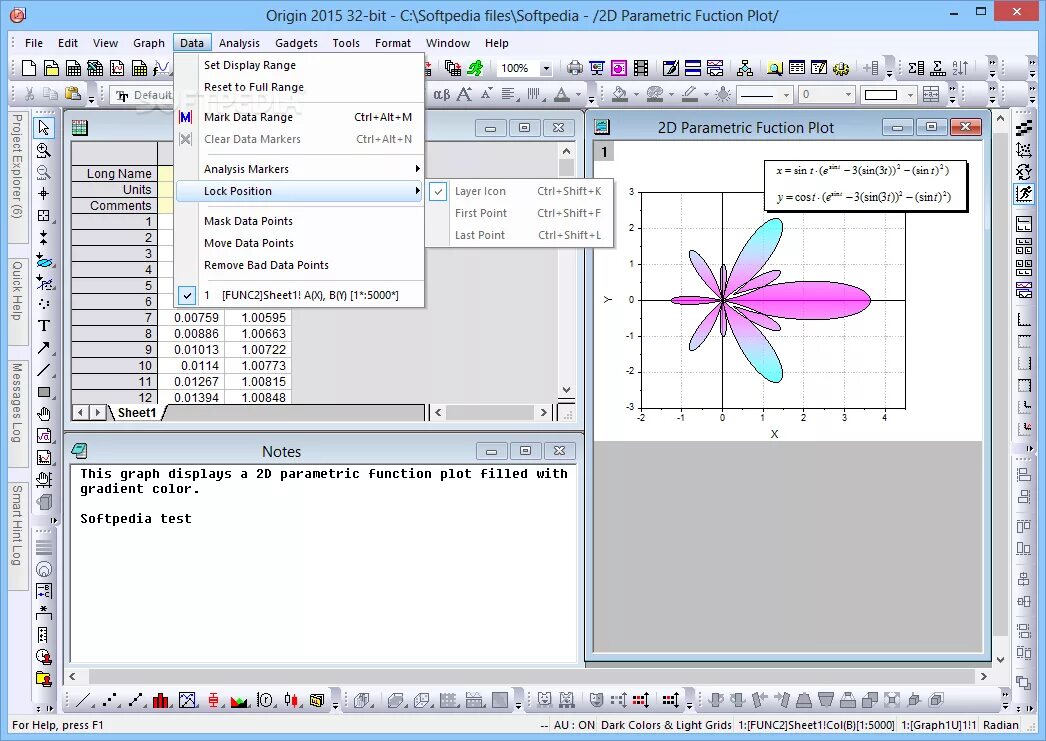
Task: Open the fill color dropdown arrow
Action: (x=635, y=95)
